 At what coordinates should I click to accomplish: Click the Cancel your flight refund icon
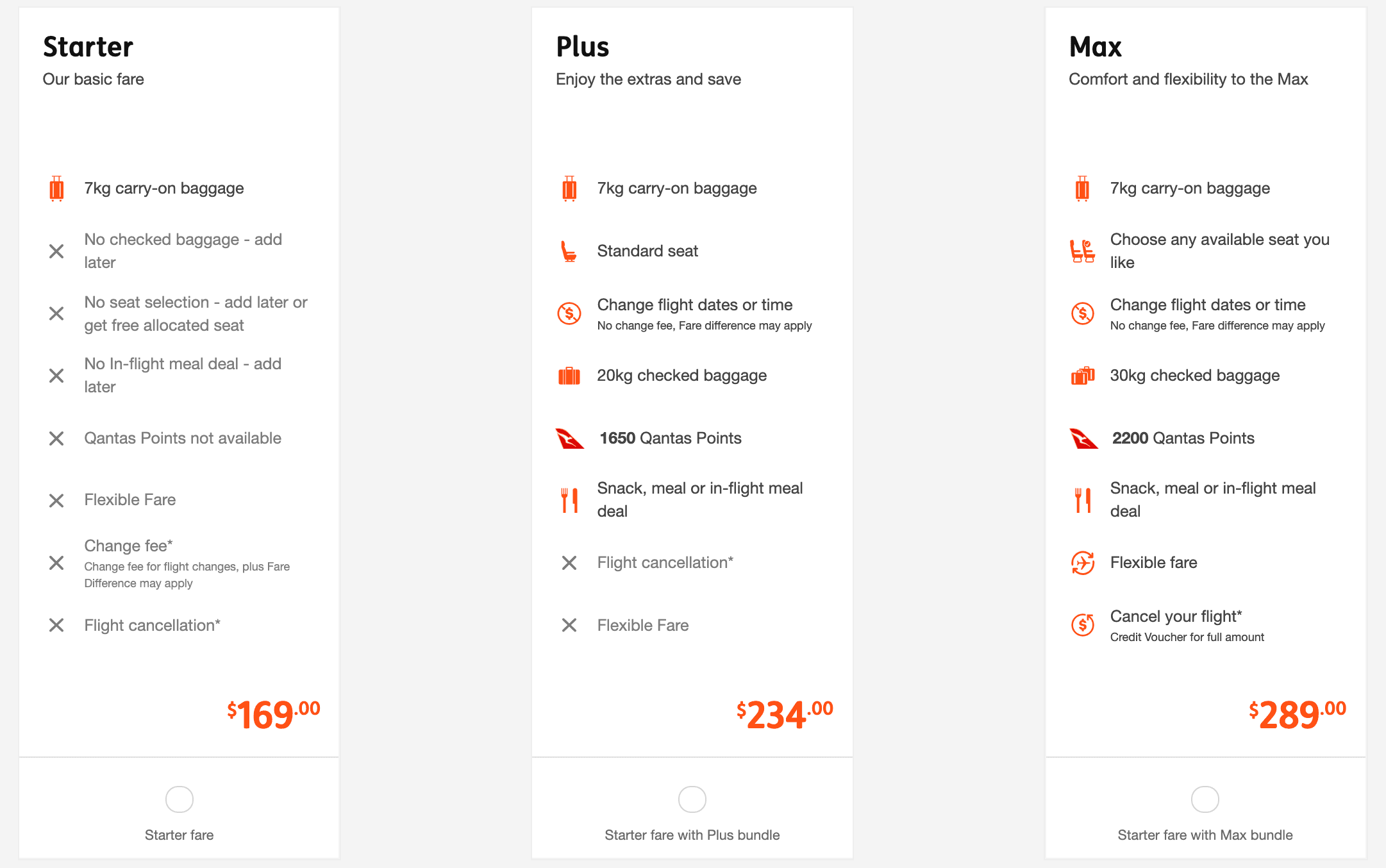pos(1082,624)
